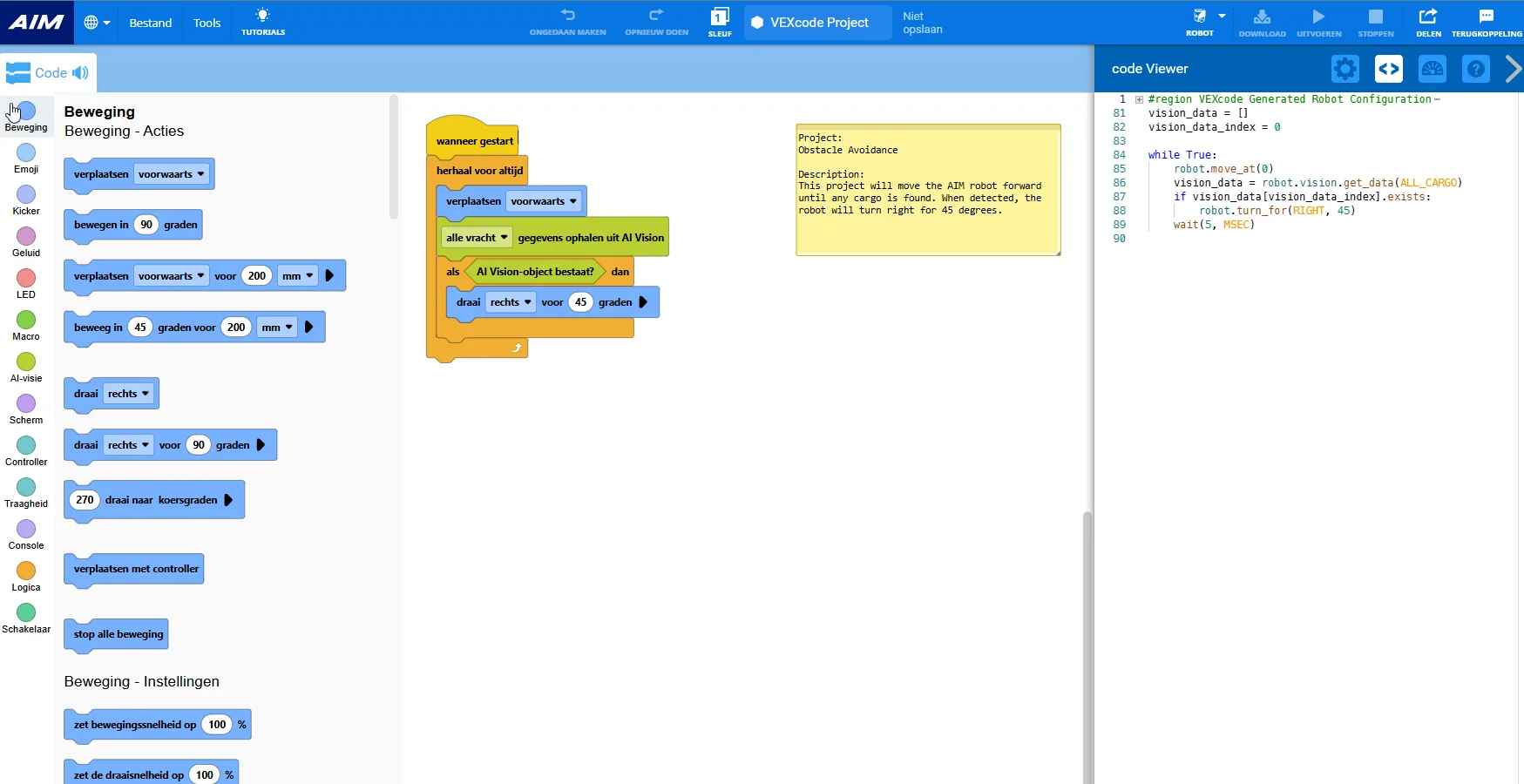Expand arrow on draai rechts voor 90 graden
Viewport: 1524px width, 784px height.
(x=261, y=445)
